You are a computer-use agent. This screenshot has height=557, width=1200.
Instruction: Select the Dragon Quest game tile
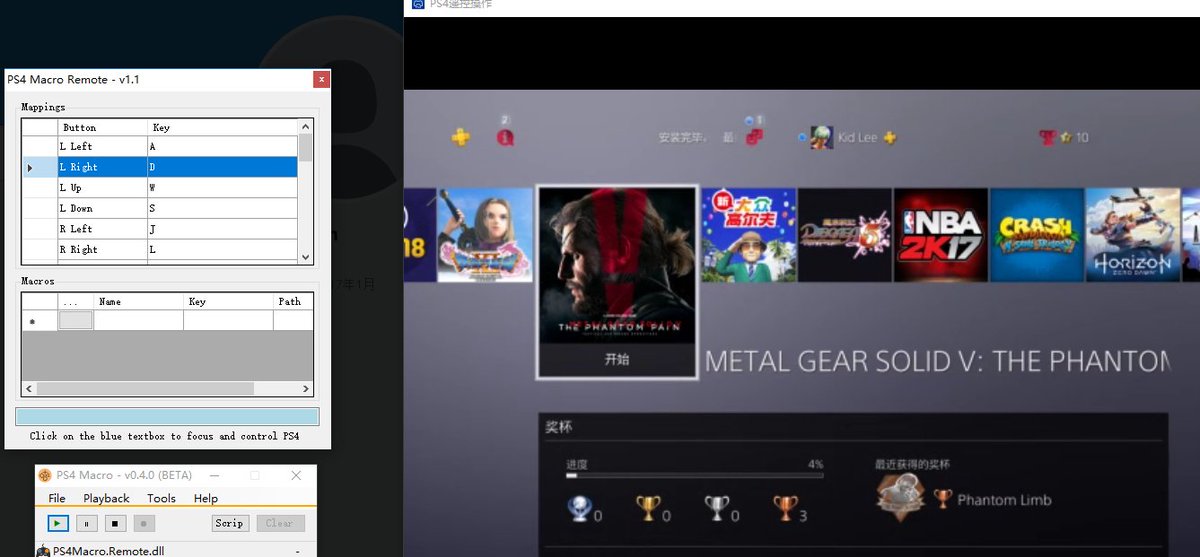pyautogui.click(x=483, y=235)
